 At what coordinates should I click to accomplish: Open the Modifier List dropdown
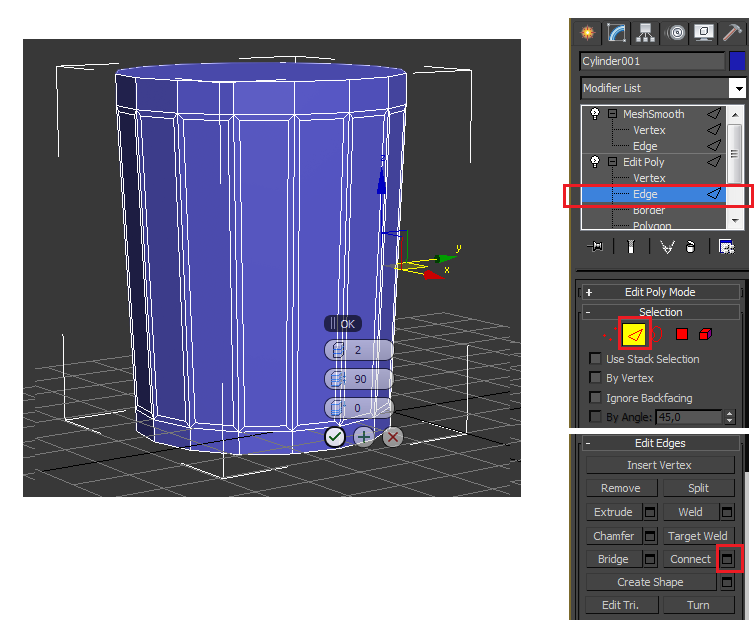click(738, 89)
